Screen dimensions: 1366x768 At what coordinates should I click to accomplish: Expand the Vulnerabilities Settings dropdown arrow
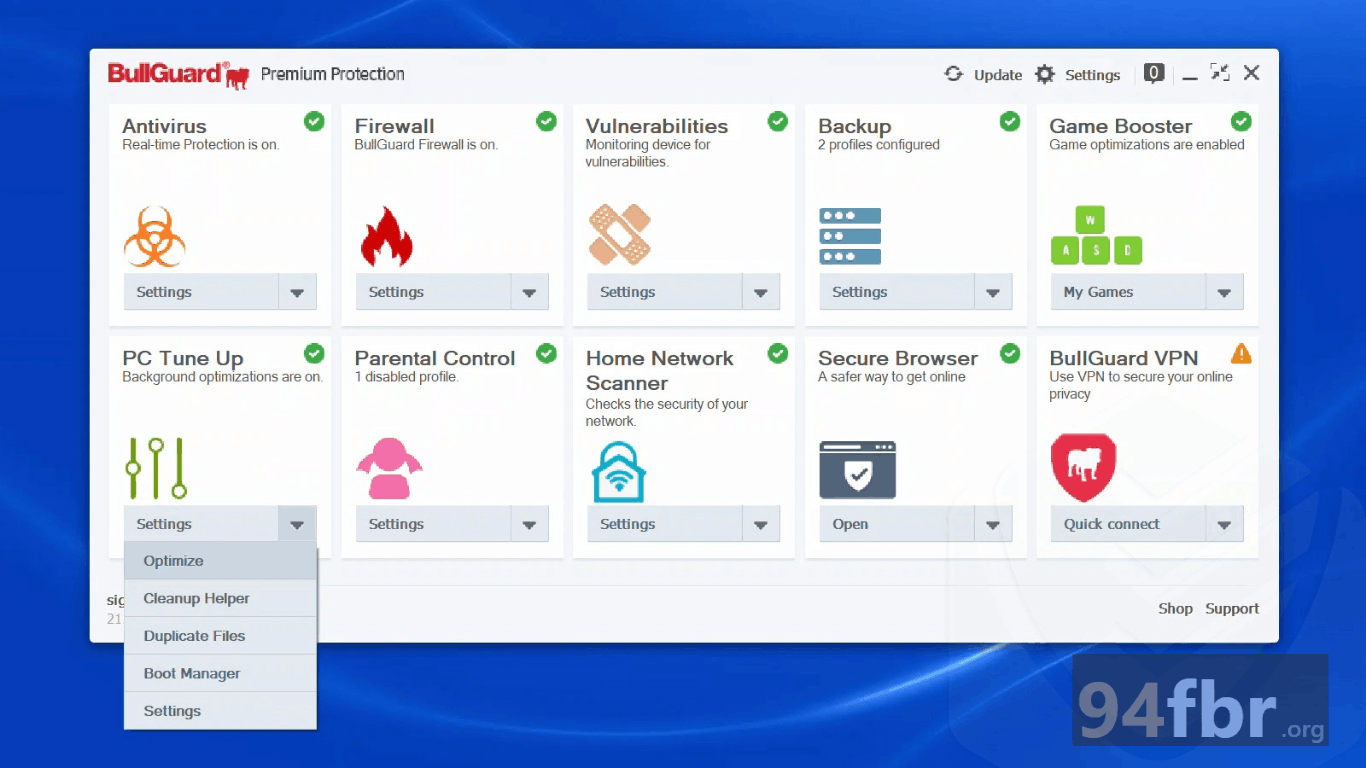(761, 292)
